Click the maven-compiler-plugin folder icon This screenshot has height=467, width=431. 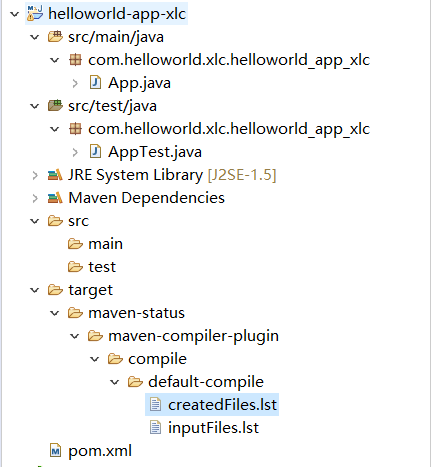point(95,336)
